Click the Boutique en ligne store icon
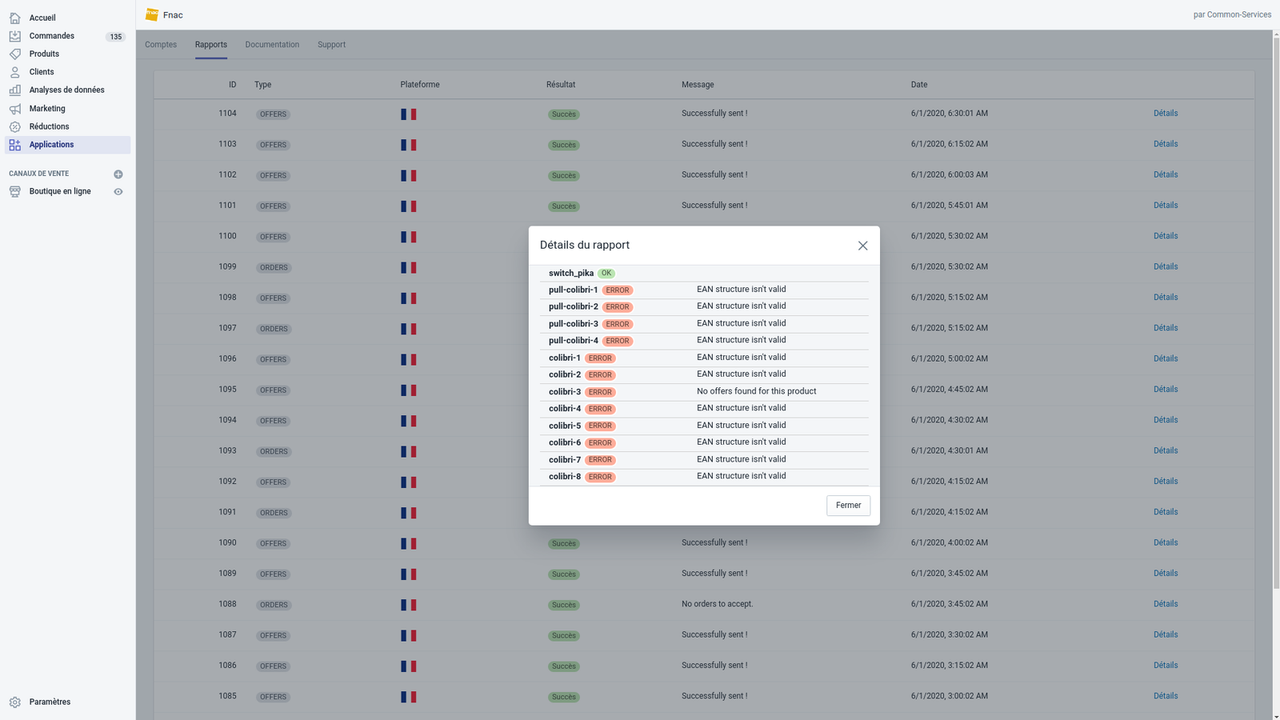The image size is (1280, 720). tap(15, 191)
